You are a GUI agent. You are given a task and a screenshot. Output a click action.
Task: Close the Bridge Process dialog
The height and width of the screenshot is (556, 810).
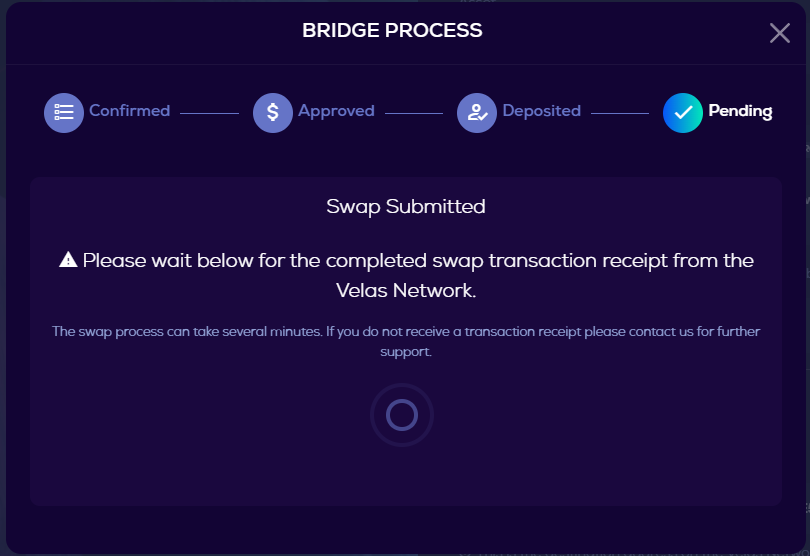[x=780, y=33]
